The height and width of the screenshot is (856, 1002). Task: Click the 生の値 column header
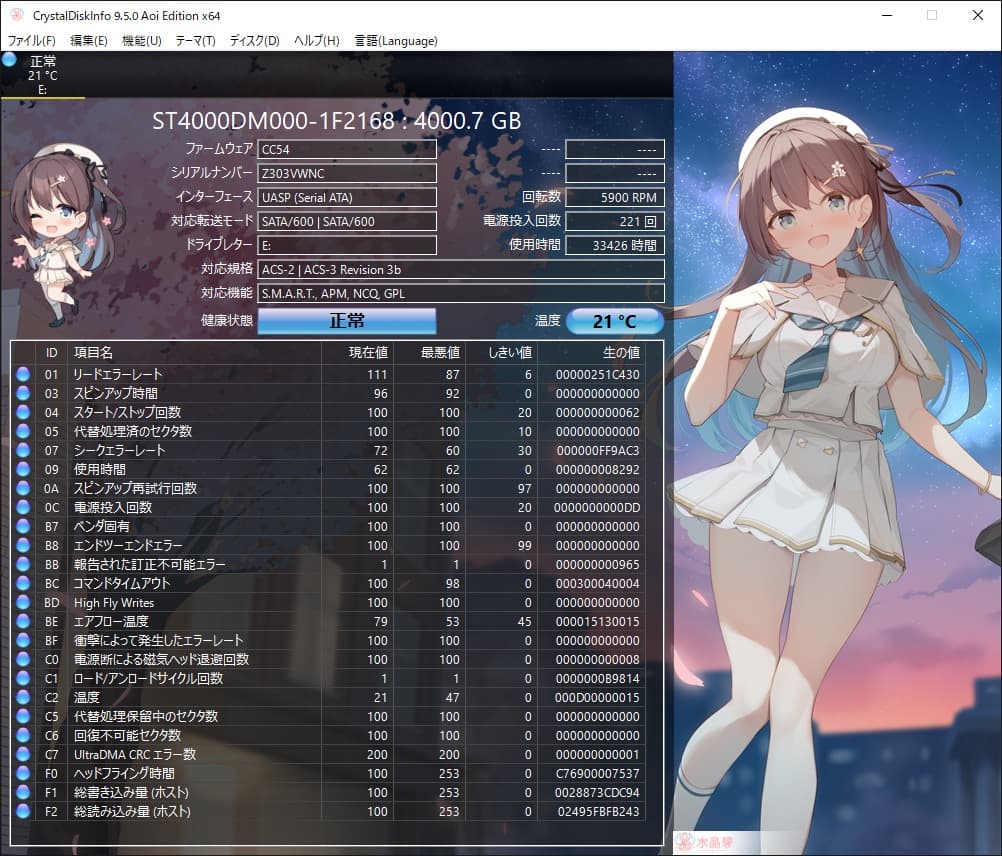click(x=620, y=353)
